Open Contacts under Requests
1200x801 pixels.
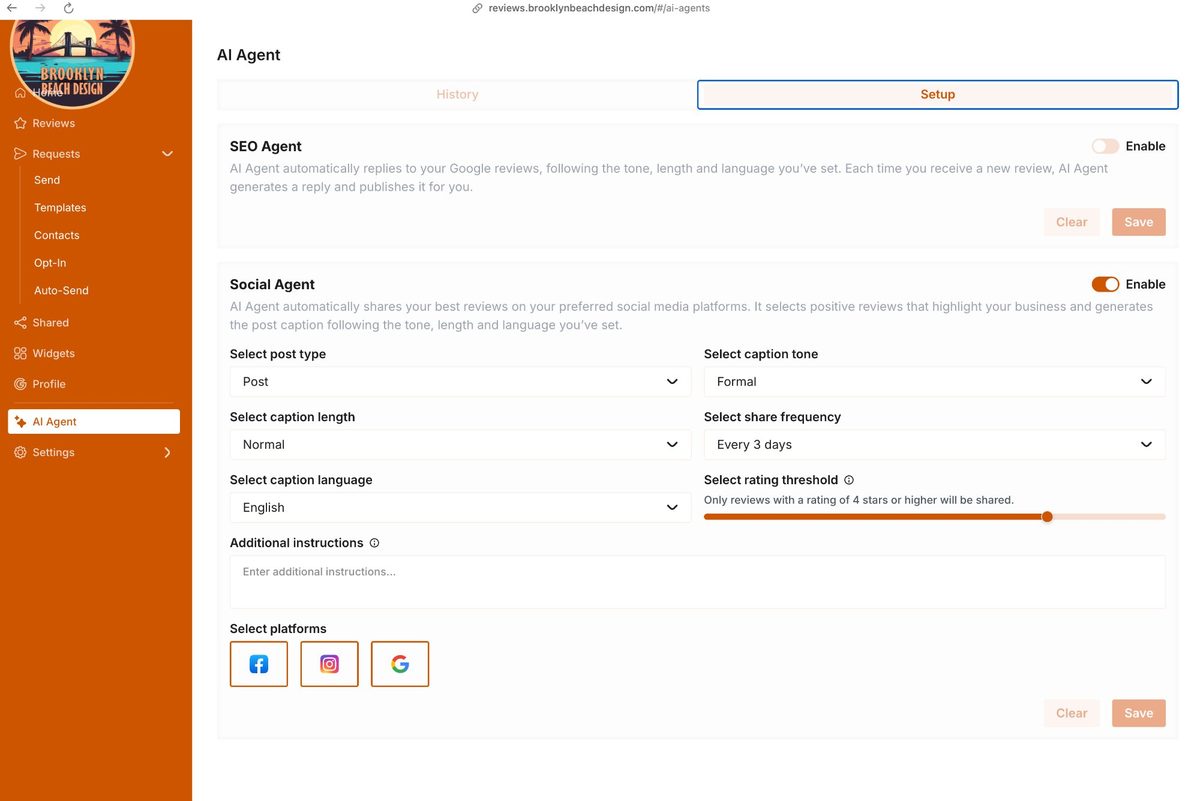pos(57,236)
